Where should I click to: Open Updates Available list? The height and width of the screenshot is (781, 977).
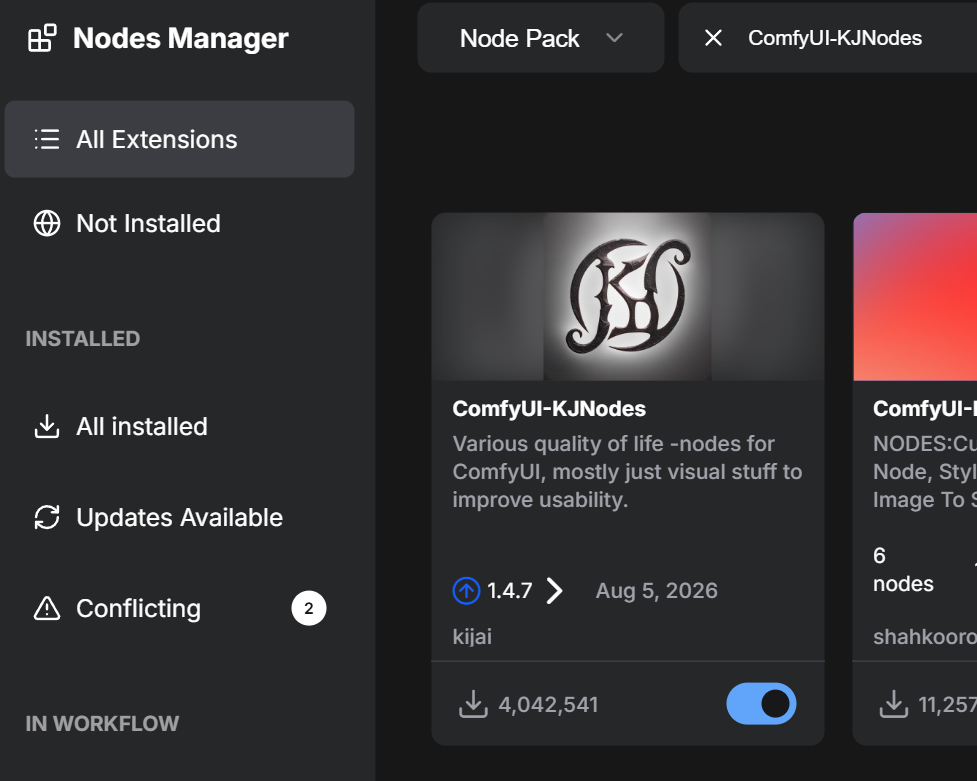tap(179, 517)
